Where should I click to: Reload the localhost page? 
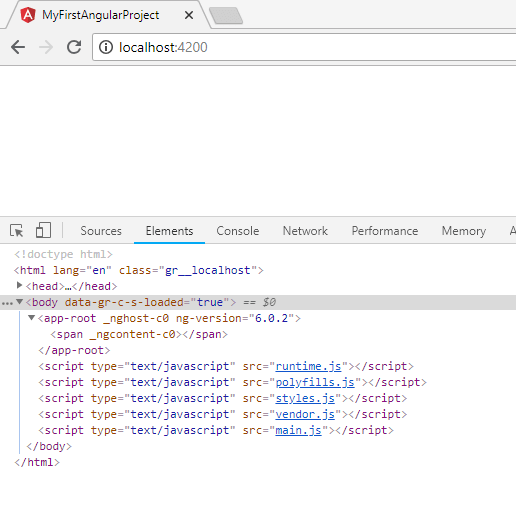tap(74, 47)
